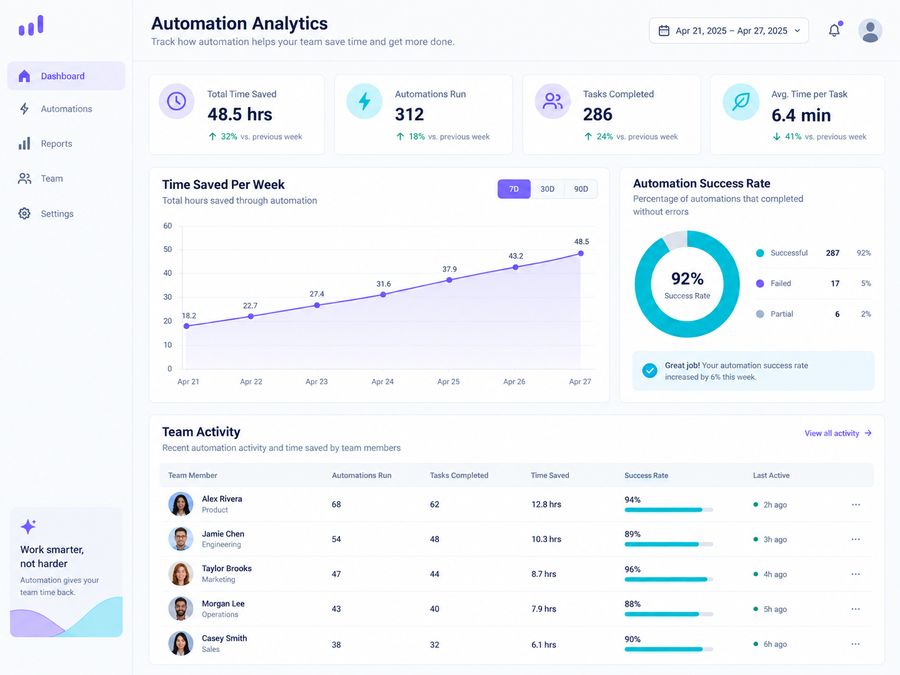Click the calendar icon in date picker
Image resolution: width=900 pixels, height=675 pixels.
tap(664, 30)
